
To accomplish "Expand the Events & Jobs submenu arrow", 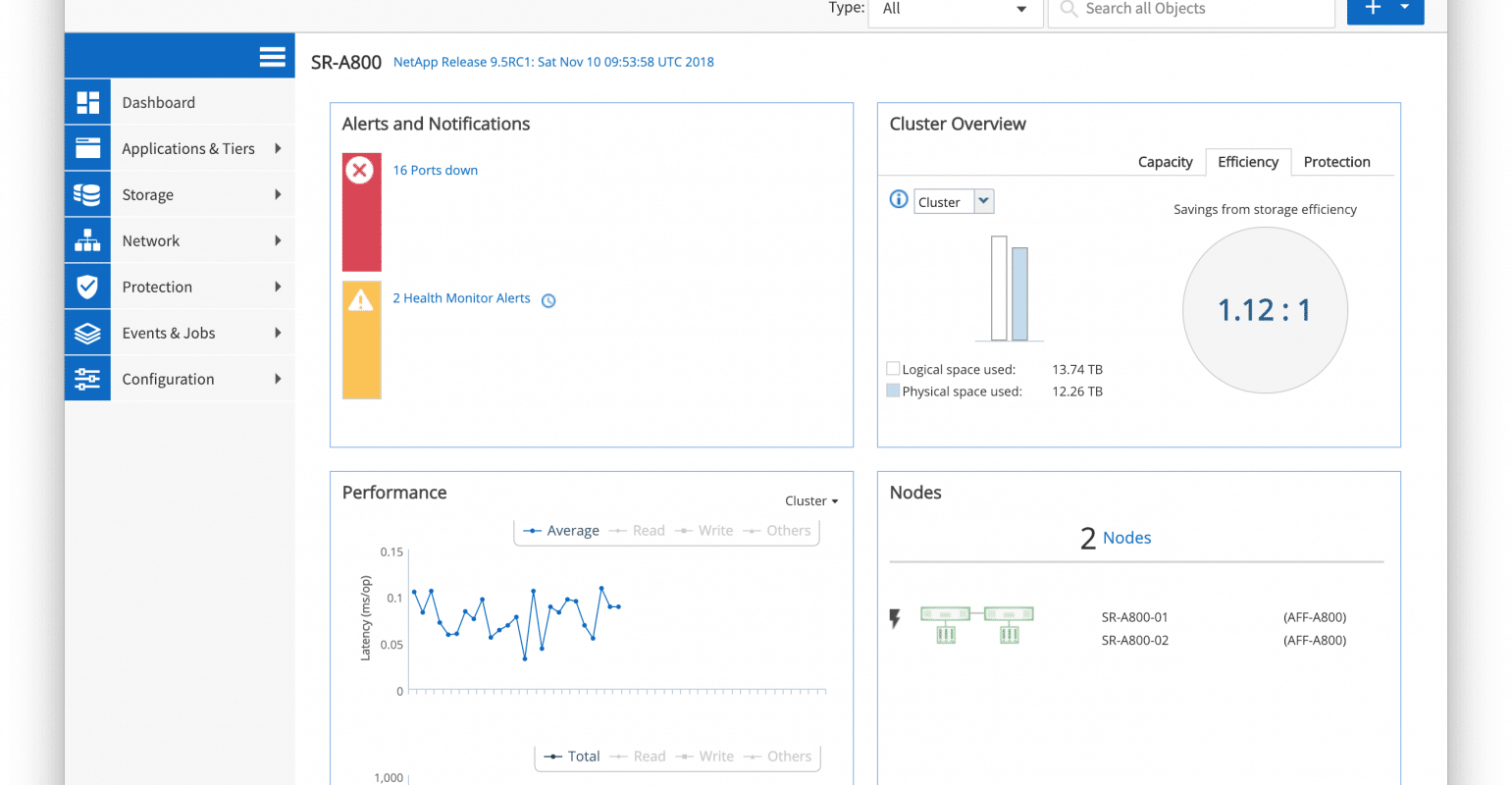I will click(x=278, y=333).
